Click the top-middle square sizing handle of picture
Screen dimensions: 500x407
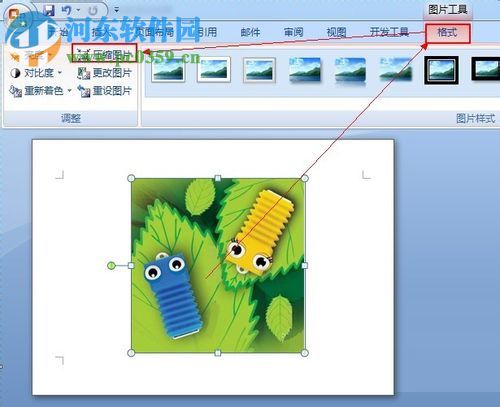point(218,178)
